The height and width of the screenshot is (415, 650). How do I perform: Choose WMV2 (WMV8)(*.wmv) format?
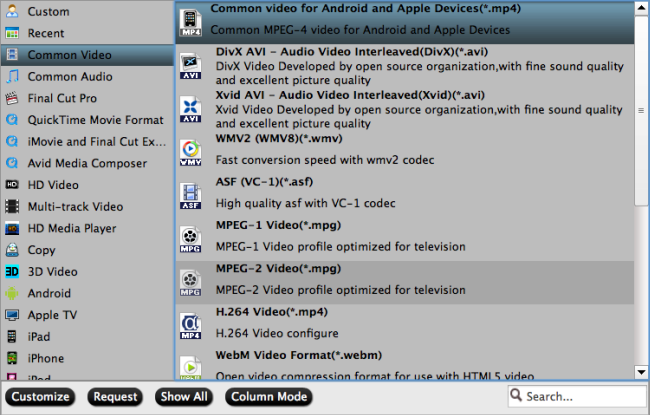pos(405,153)
